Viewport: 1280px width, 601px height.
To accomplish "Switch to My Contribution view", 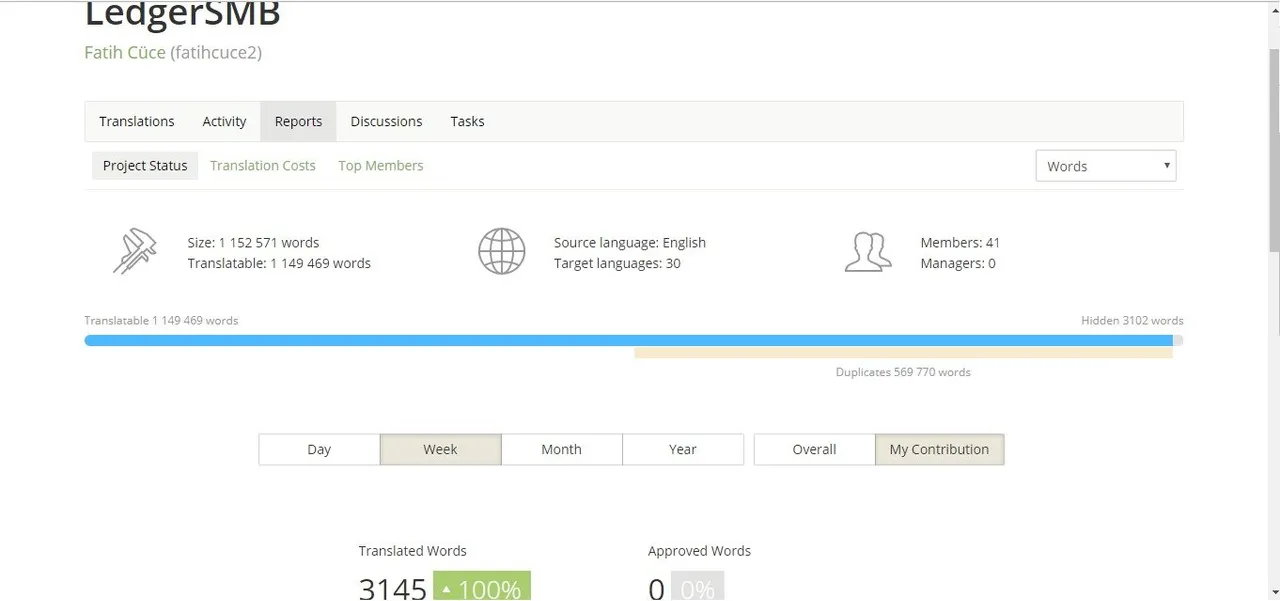I will (939, 449).
